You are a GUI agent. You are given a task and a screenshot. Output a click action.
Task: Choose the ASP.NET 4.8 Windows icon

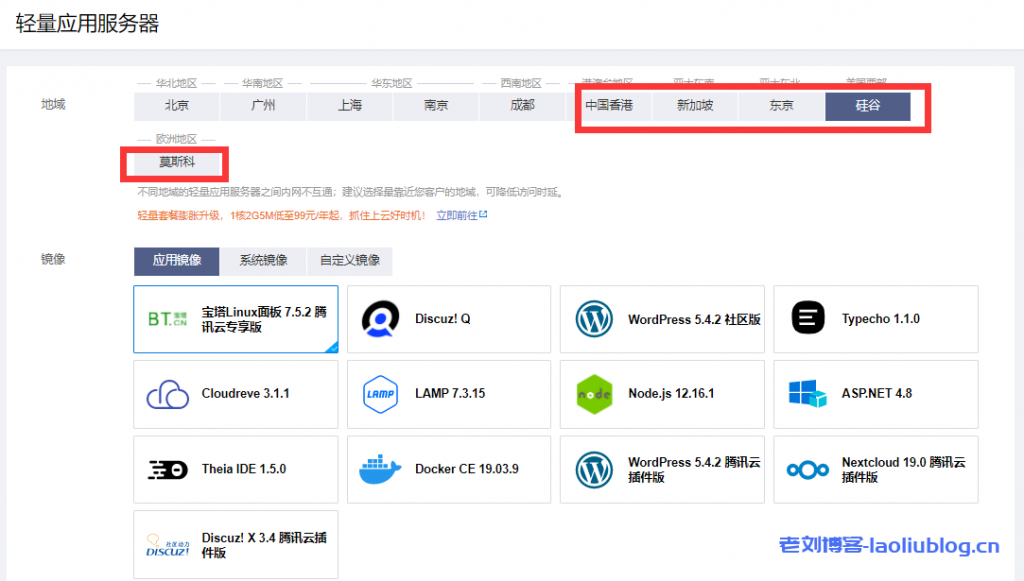pyautogui.click(x=808, y=394)
